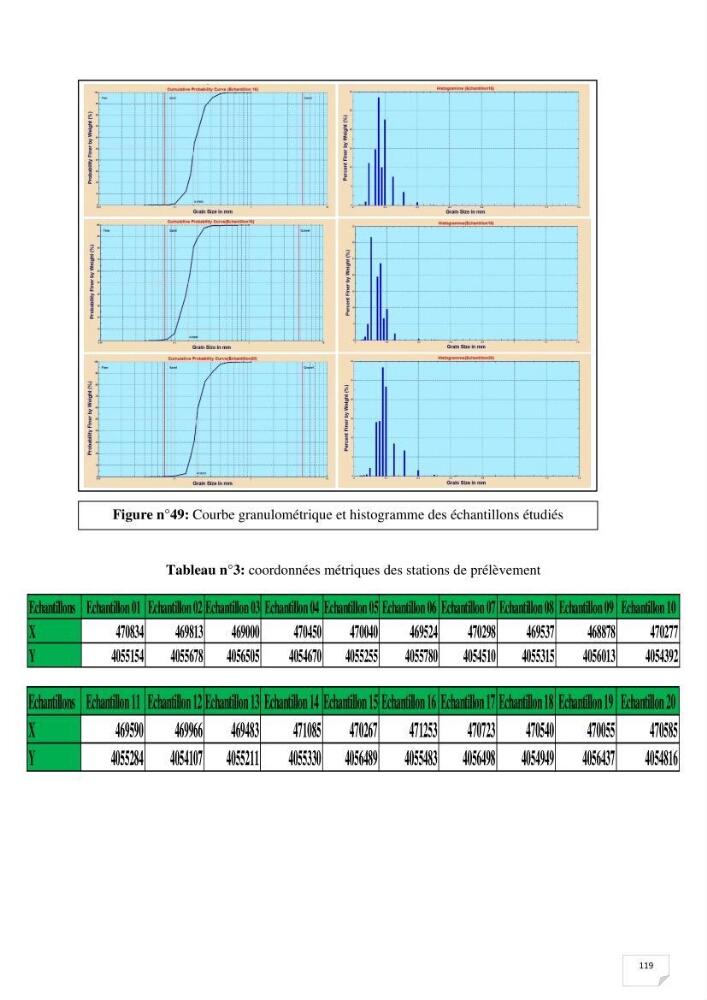This screenshot has width=707, height=1000.
Task: Select header cell Echantillon 08
Action: [x=527, y=607]
